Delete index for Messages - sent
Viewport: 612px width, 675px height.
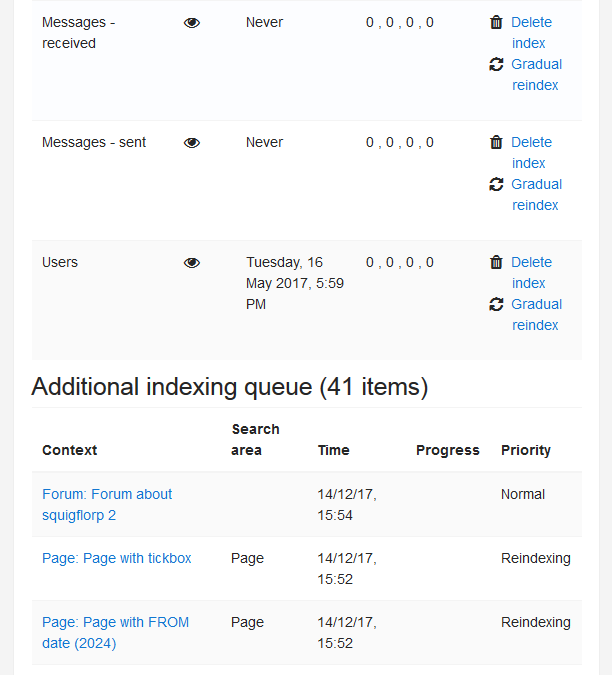click(532, 152)
